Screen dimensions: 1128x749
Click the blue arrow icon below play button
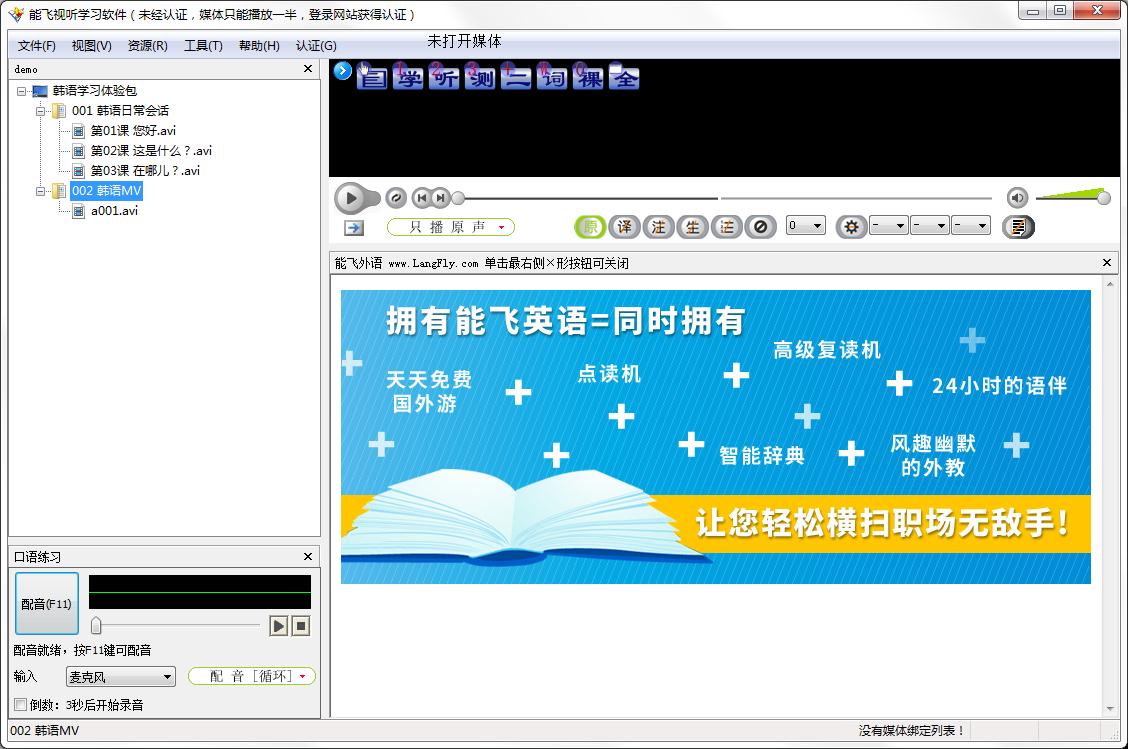coord(354,228)
